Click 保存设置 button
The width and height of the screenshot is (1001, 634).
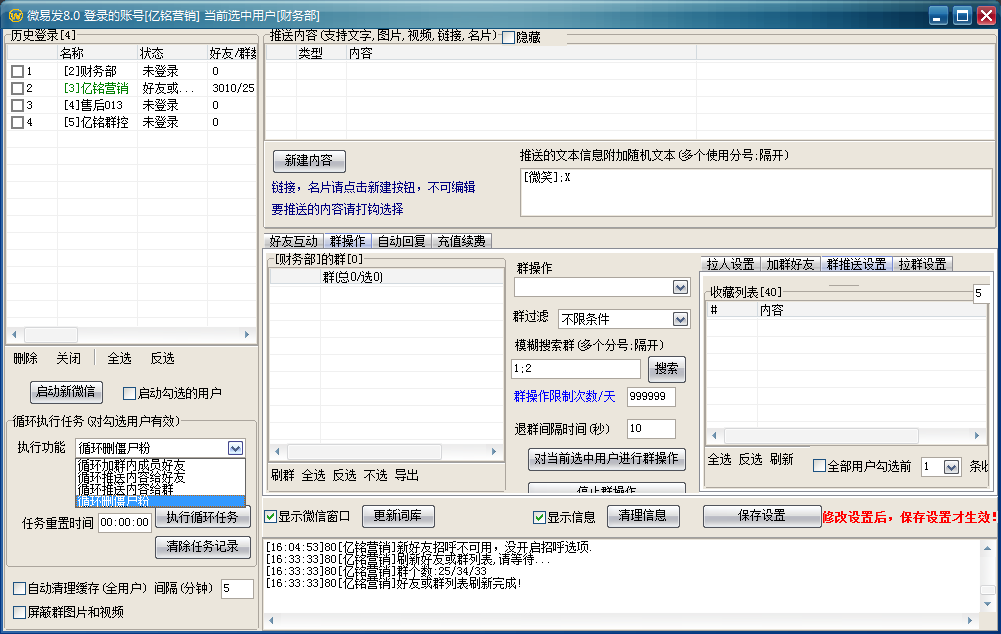(762, 516)
